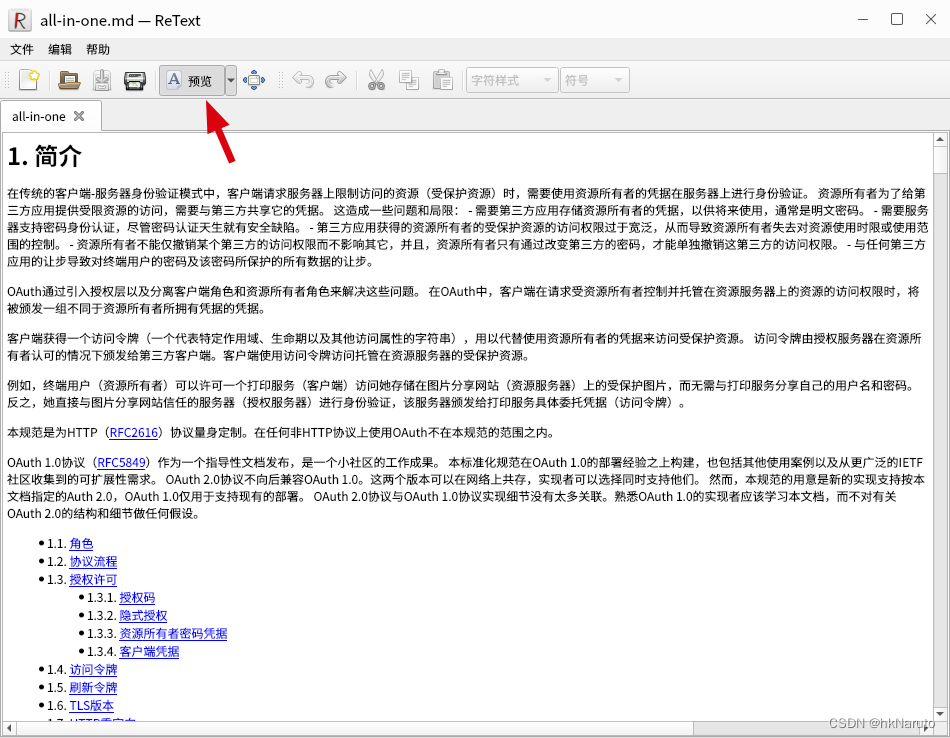
Task: Save the current document
Action: (101, 81)
